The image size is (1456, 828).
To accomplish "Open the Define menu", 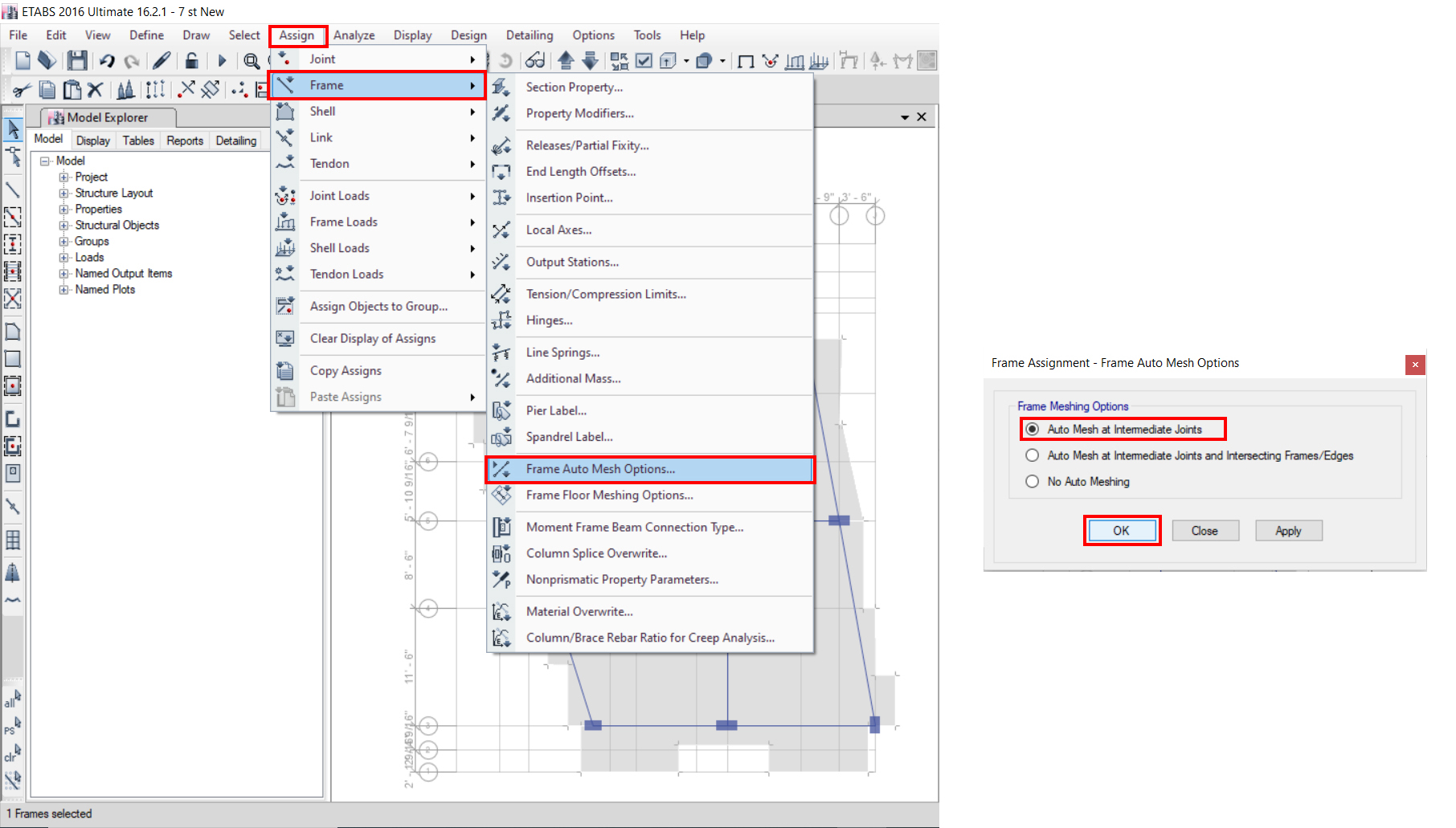I will 146,35.
